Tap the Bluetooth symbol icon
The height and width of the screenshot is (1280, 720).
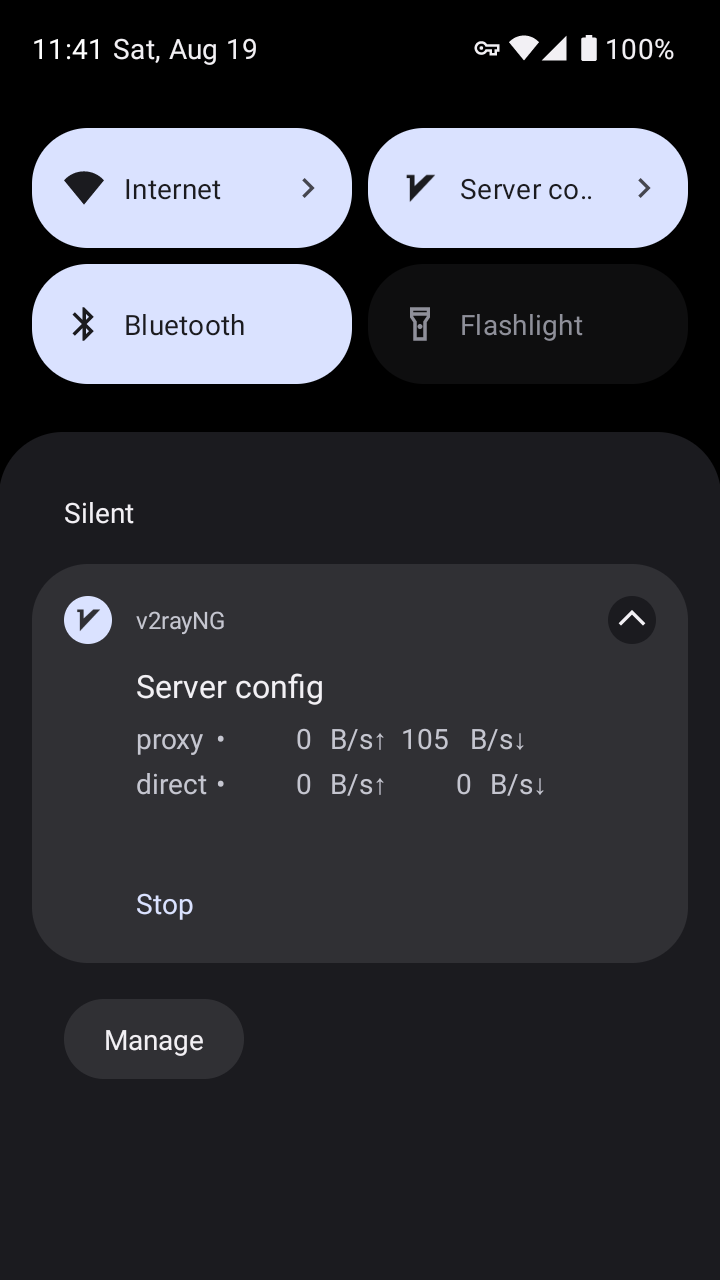coord(84,325)
